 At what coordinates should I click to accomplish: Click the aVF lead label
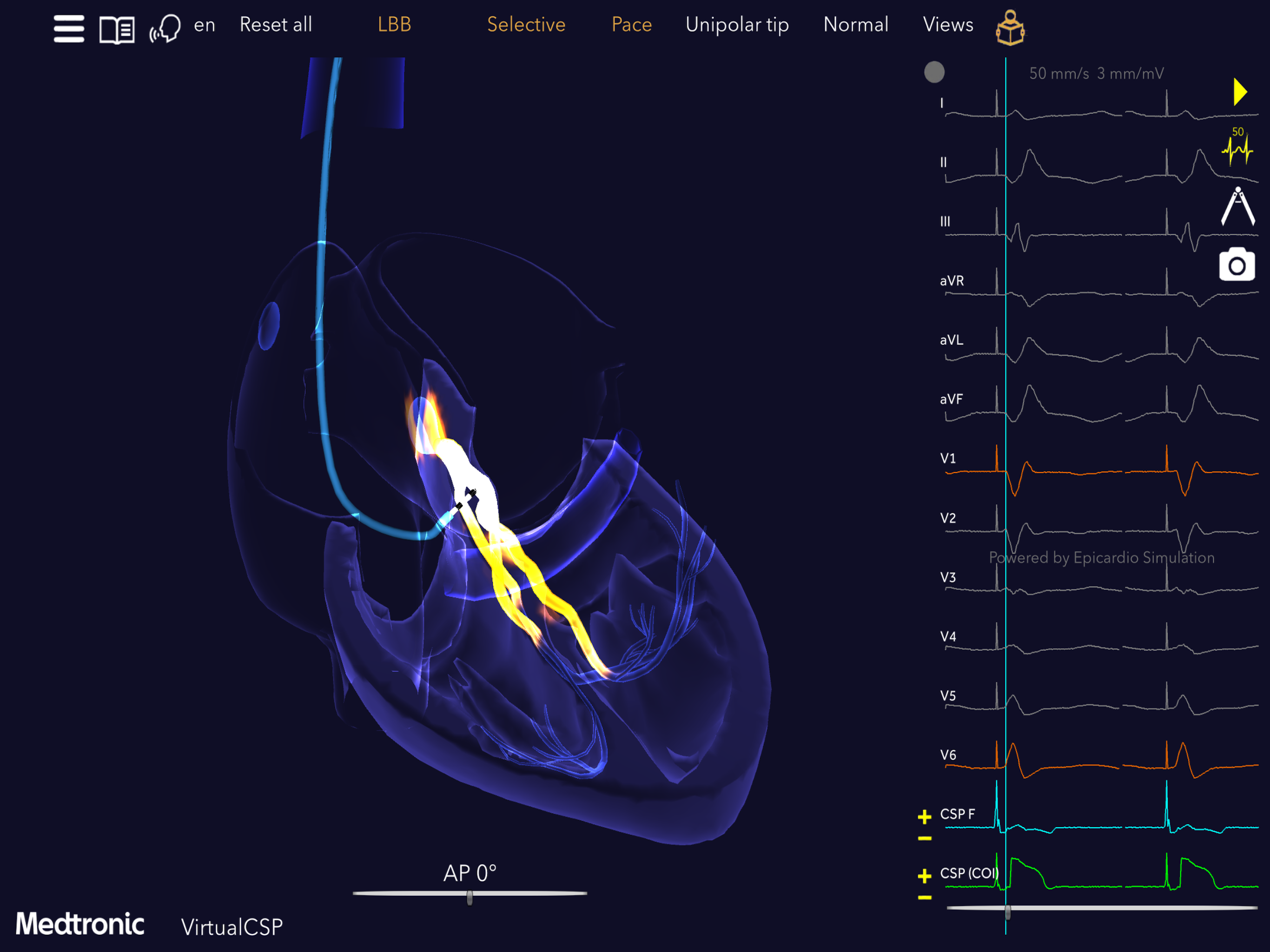[952, 399]
